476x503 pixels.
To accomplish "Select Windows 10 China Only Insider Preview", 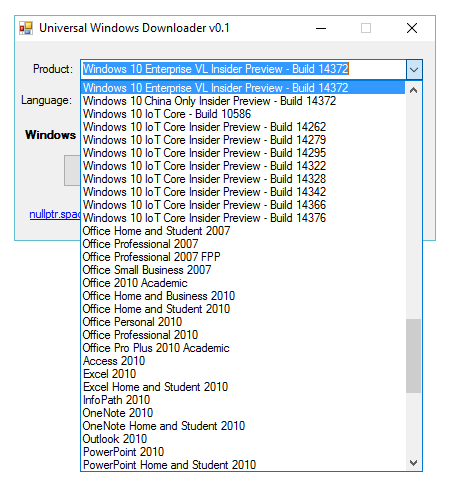I will pyautogui.click(x=243, y=101).
